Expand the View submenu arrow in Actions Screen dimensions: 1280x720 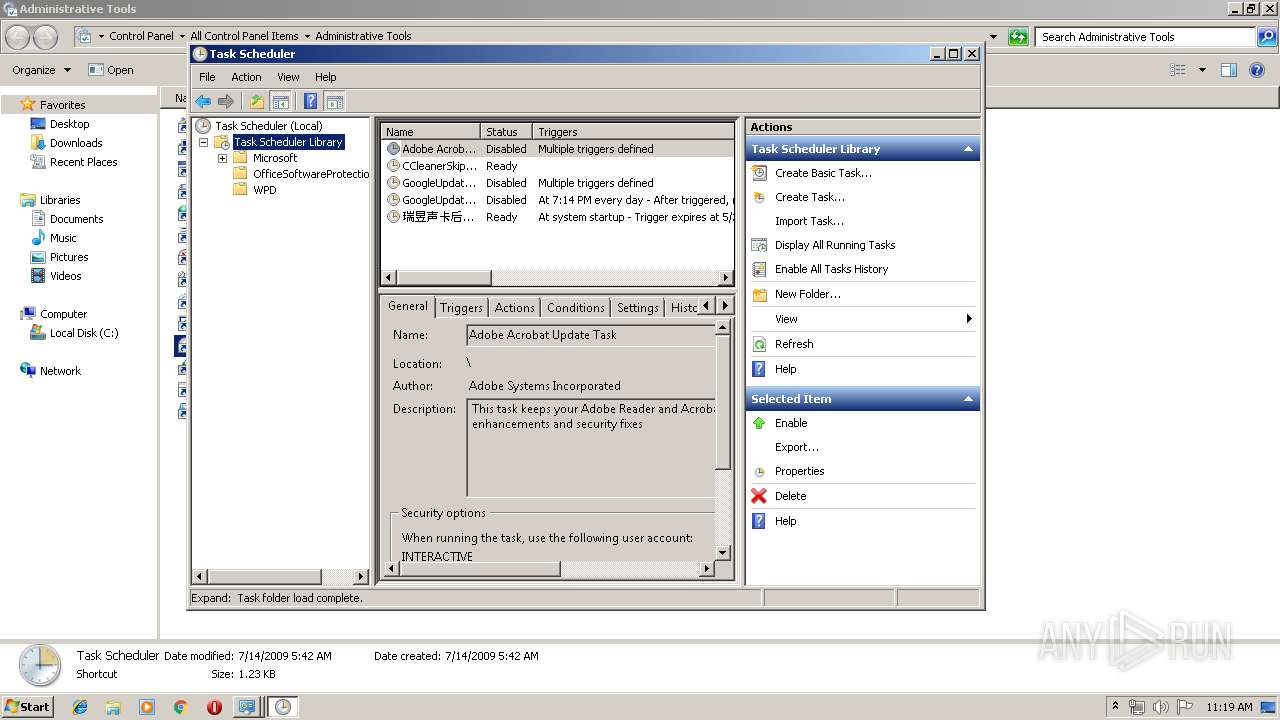pos(968,319)
